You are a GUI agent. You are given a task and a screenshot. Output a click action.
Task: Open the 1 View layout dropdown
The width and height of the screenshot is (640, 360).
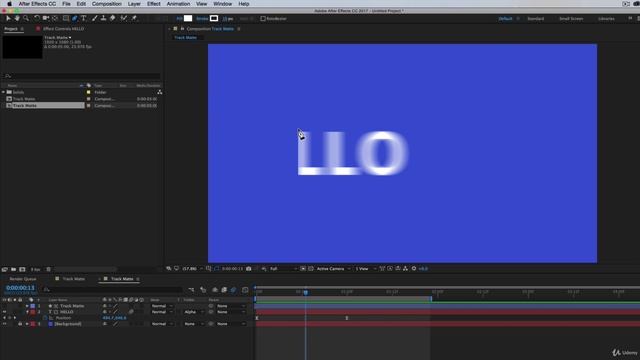tap(365, 269)
